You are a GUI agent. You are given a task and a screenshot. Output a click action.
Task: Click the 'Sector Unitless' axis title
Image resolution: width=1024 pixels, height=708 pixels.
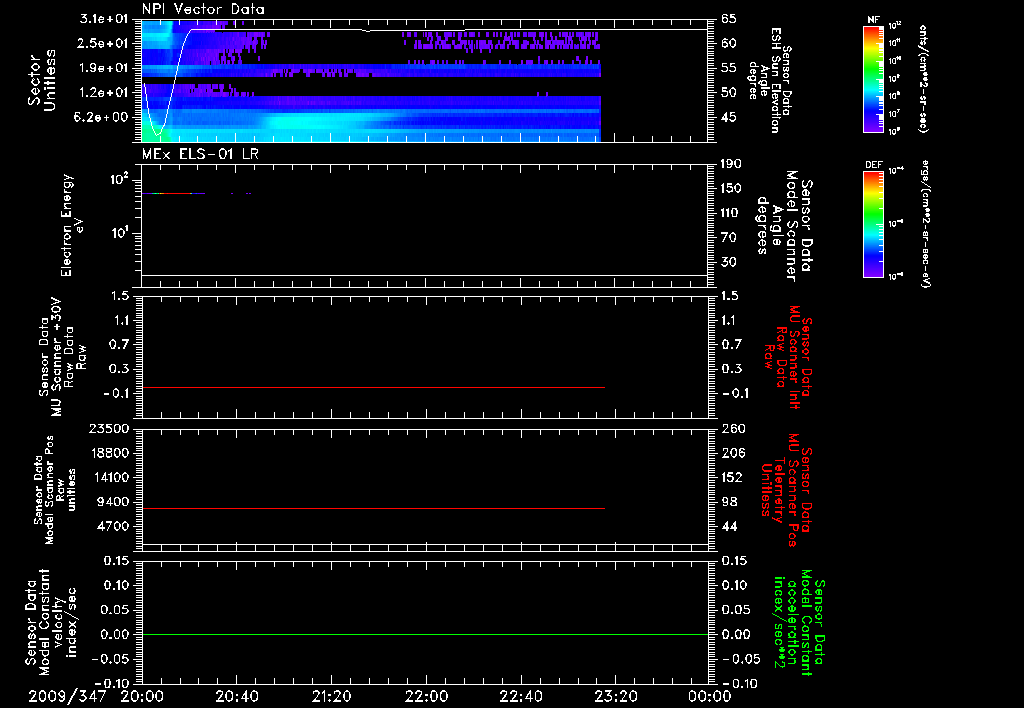[x=42, y=80]
